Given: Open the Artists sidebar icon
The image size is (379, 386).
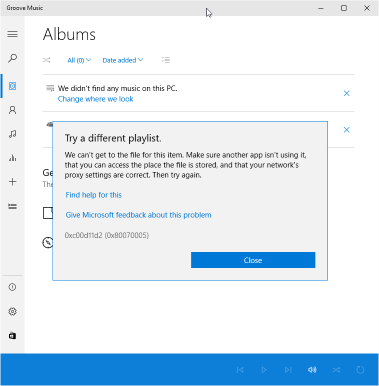Looking at the screenshot, I should (x=13, y=110).
